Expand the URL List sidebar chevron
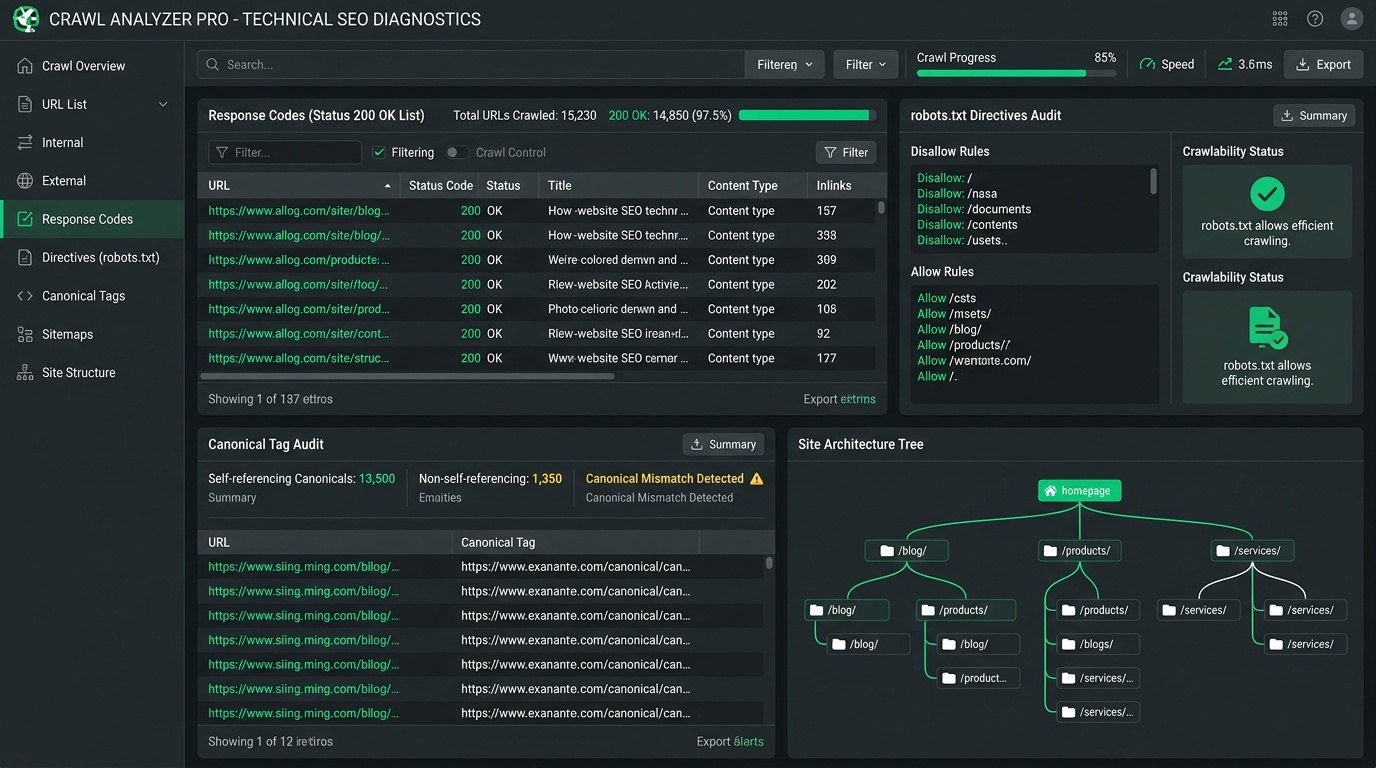Viewport: 1376px width, 768px height. pos(163,104)
